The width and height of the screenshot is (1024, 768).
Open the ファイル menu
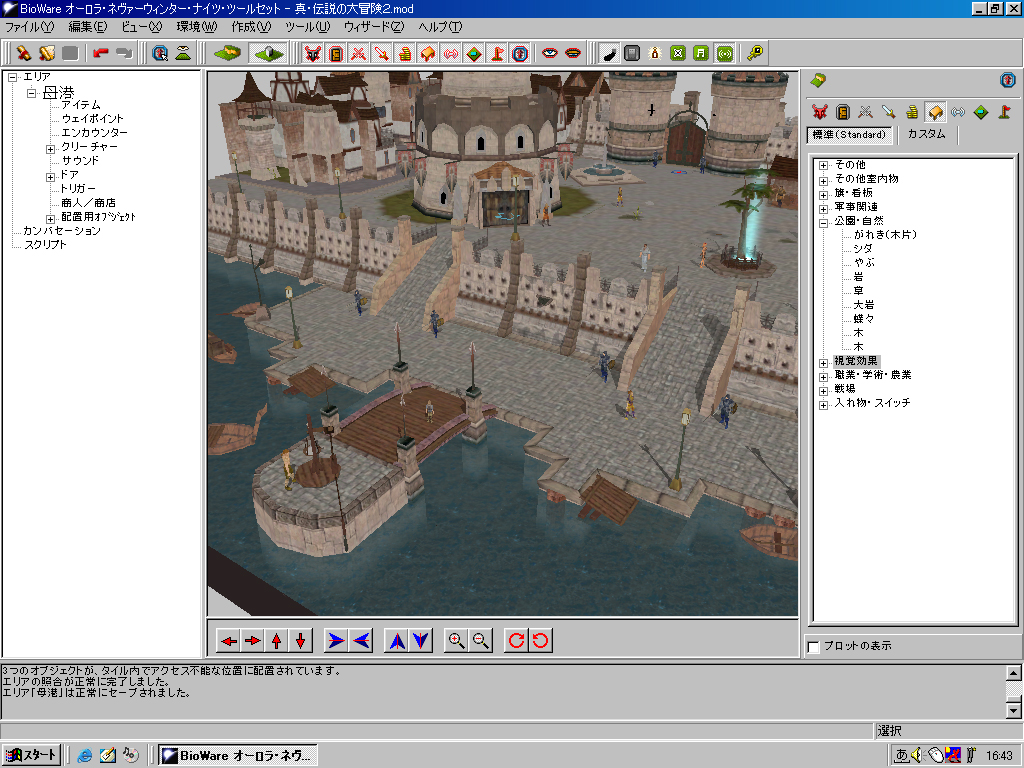(29, 27)
